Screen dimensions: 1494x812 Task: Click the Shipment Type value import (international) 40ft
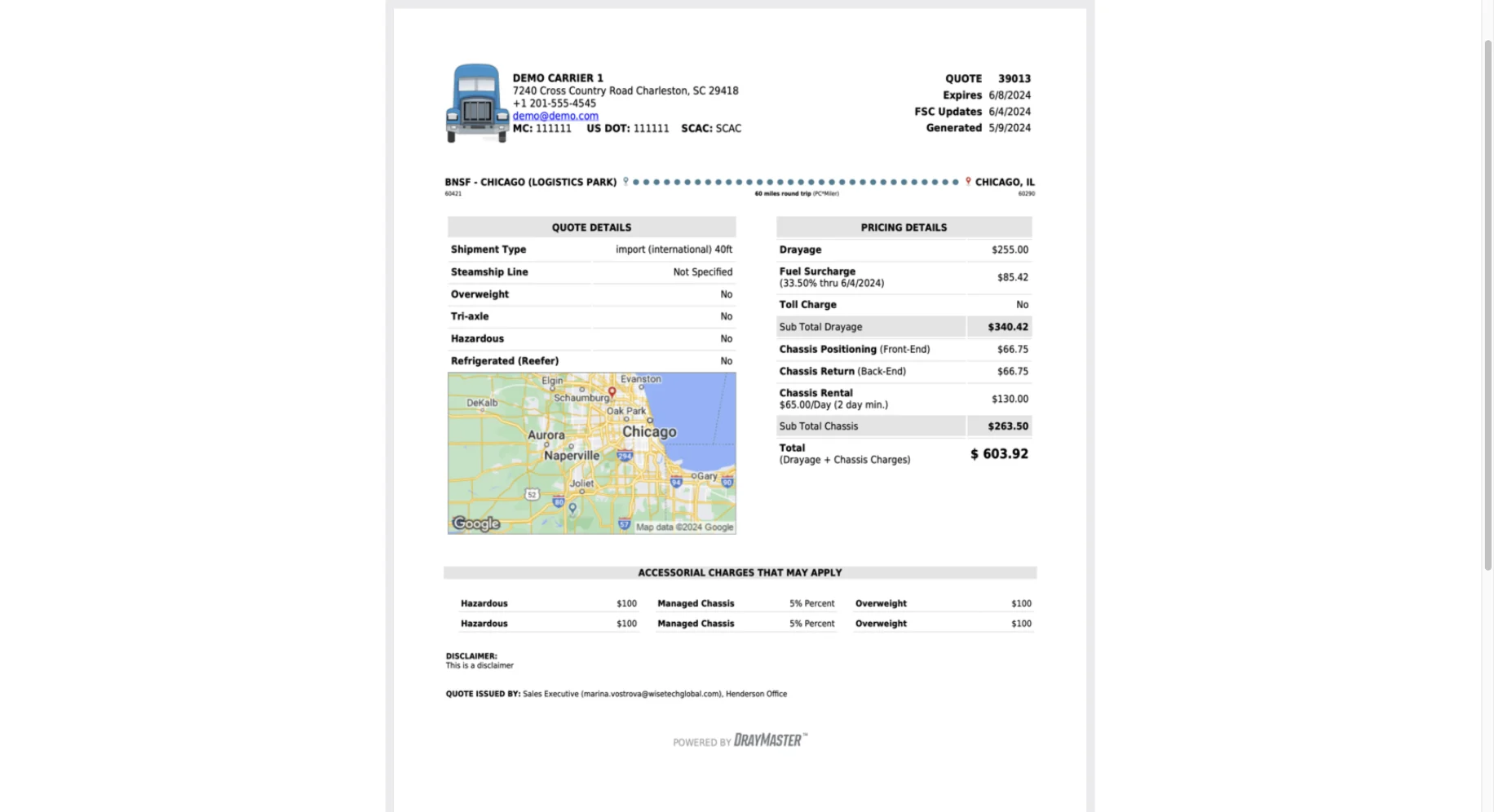(674, 249)
